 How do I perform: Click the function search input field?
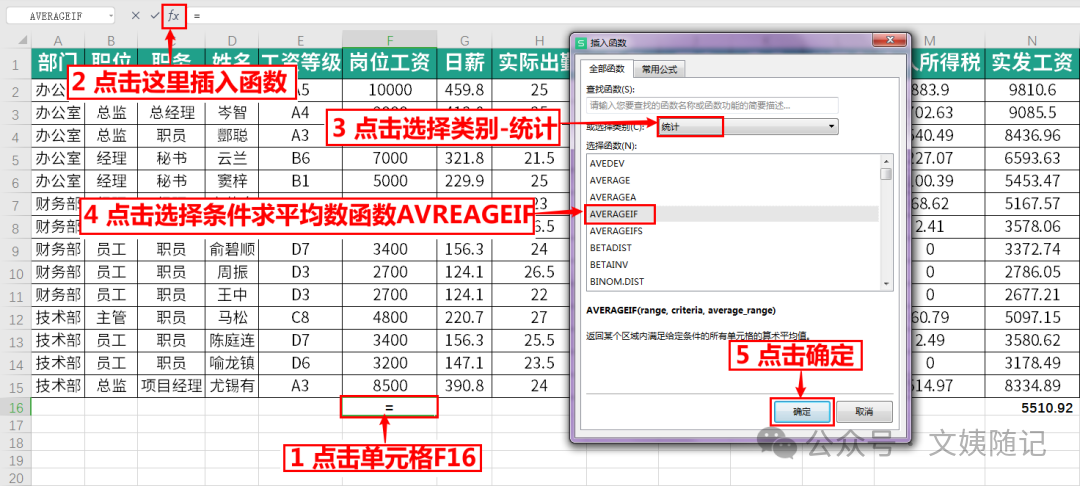(x=712, y=105)
